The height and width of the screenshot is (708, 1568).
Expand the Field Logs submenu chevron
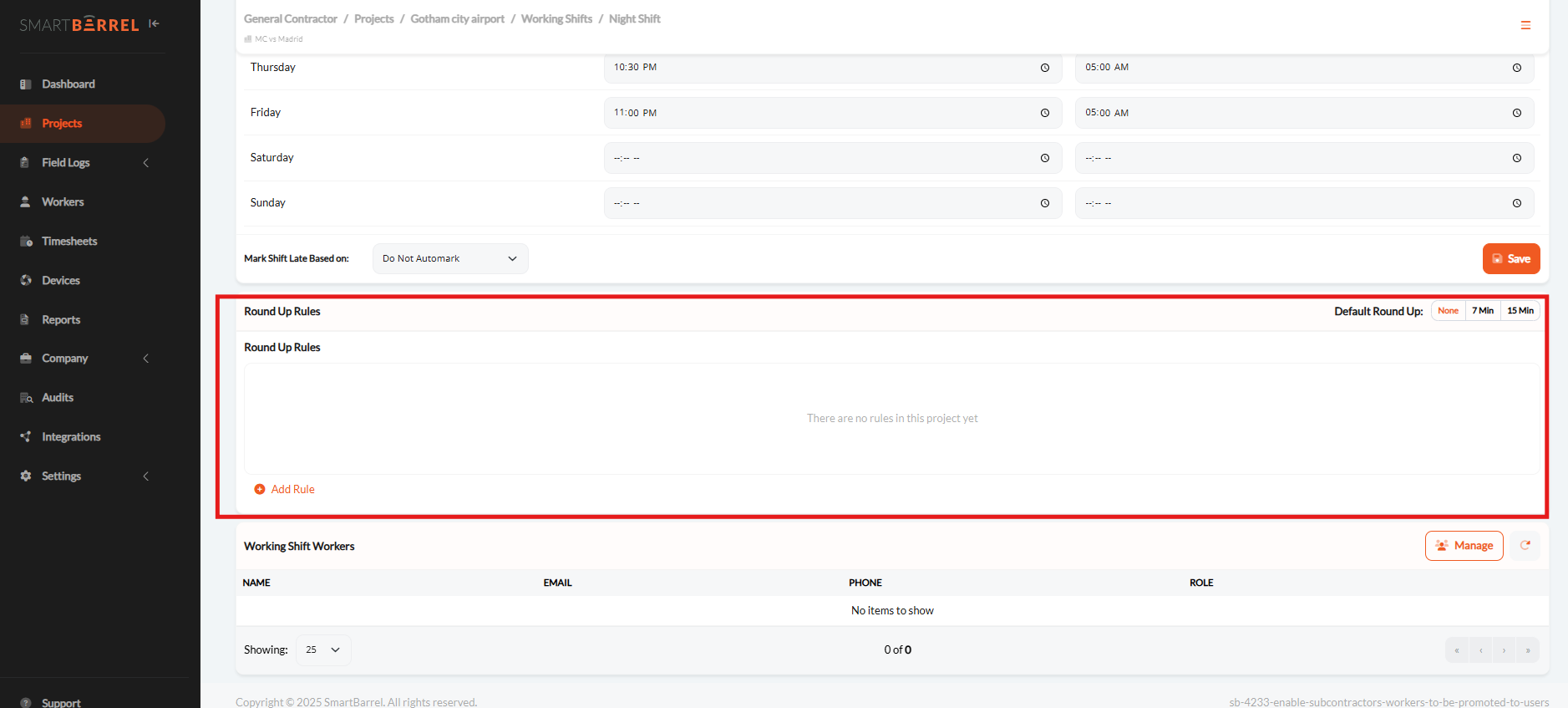pos(146,163)
